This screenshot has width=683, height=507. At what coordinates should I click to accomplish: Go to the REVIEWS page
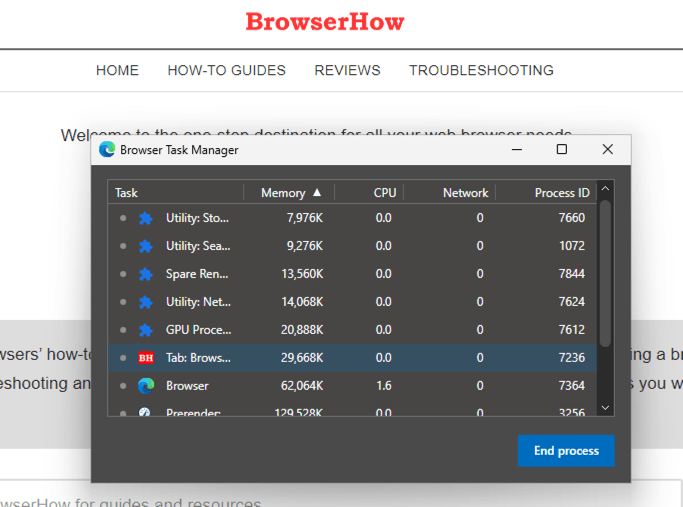347,71
